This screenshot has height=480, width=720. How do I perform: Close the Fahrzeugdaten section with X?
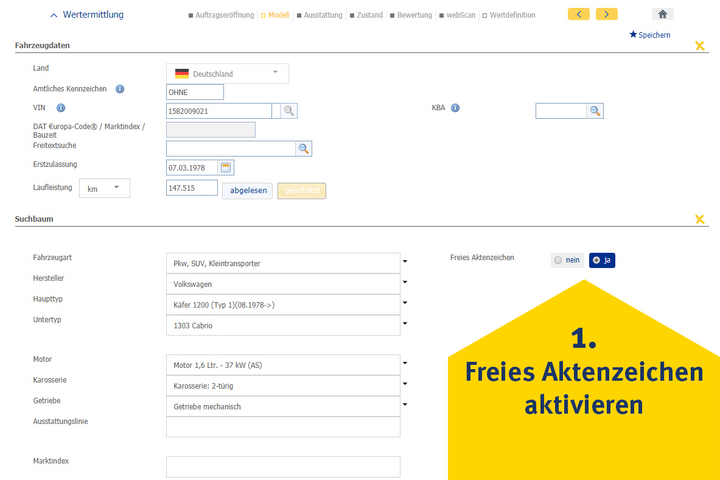700,46
